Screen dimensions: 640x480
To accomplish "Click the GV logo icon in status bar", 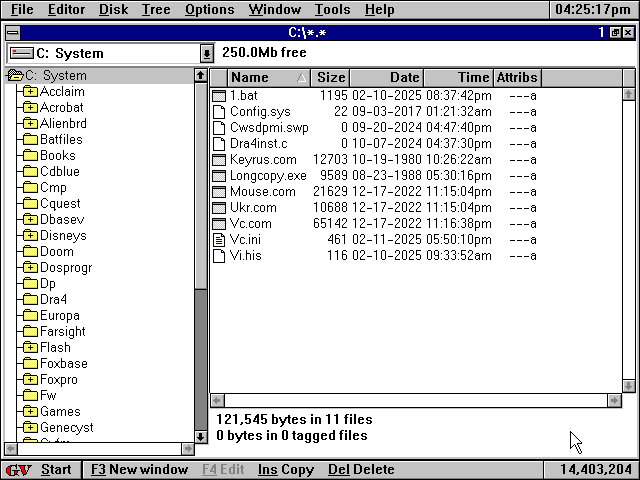I will pos(18,470).
